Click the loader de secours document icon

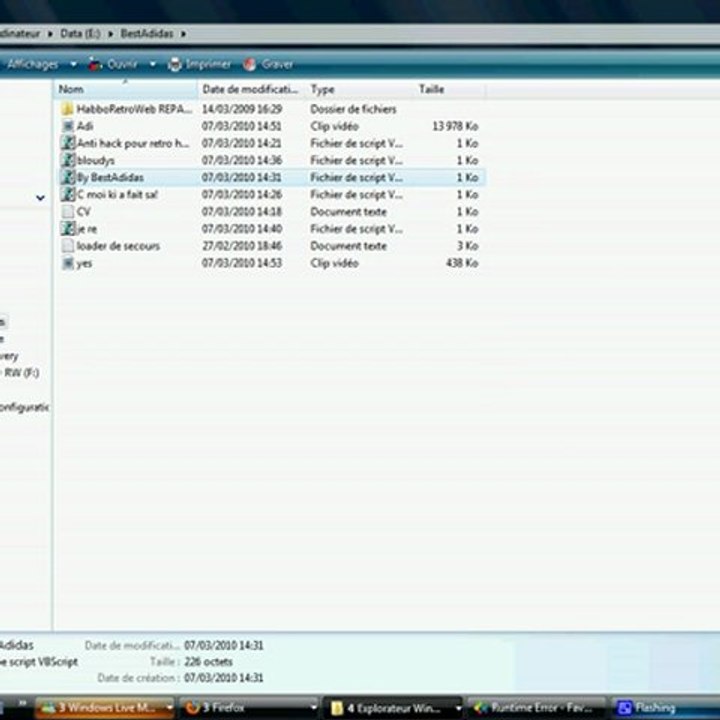point(68,246)
